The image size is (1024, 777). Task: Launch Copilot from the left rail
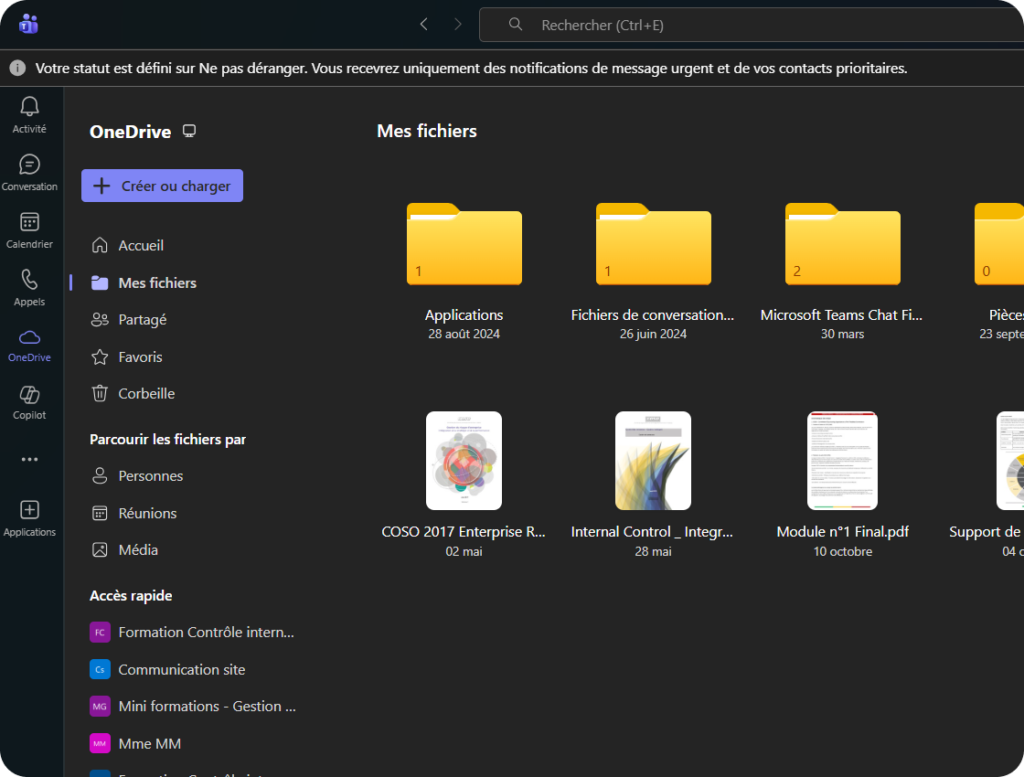[x=29, y=394]
